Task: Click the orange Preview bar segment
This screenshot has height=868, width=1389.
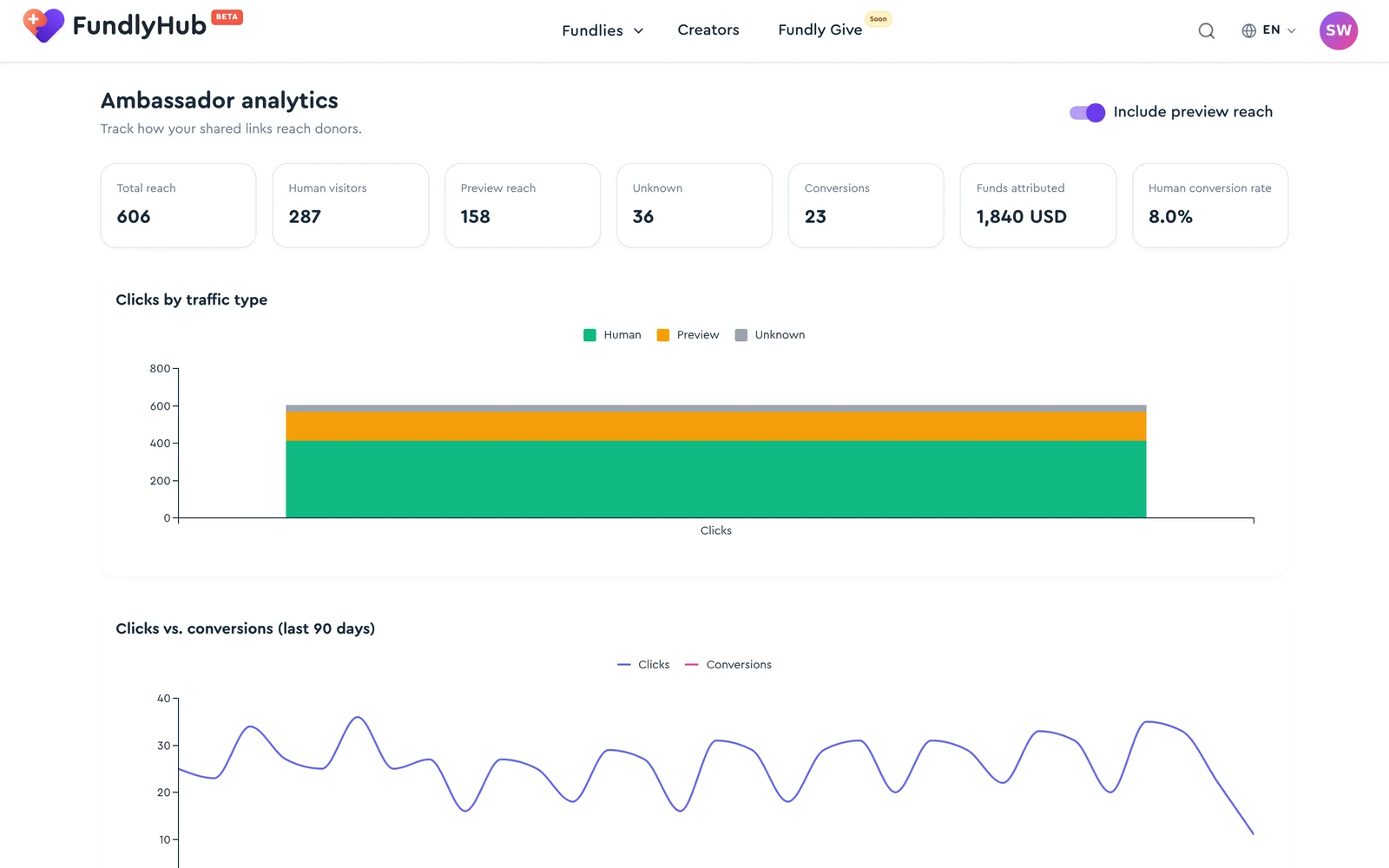Action: pos(716,426)
